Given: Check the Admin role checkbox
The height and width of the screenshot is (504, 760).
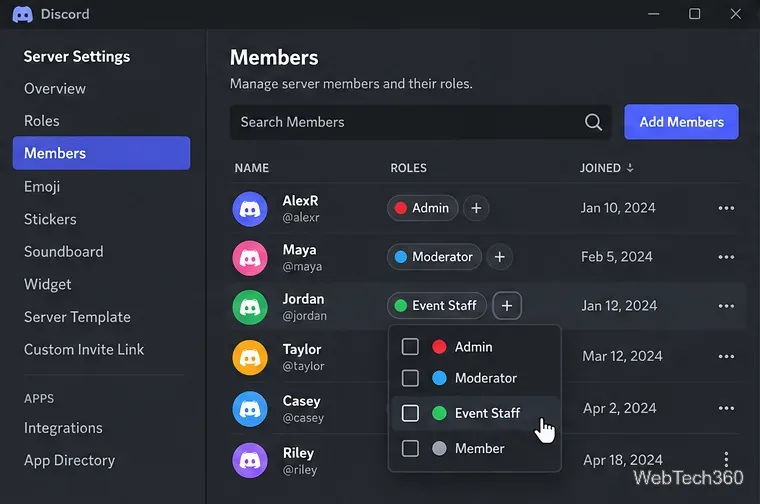Looking at the screenshot, I should tap(410, 346).
